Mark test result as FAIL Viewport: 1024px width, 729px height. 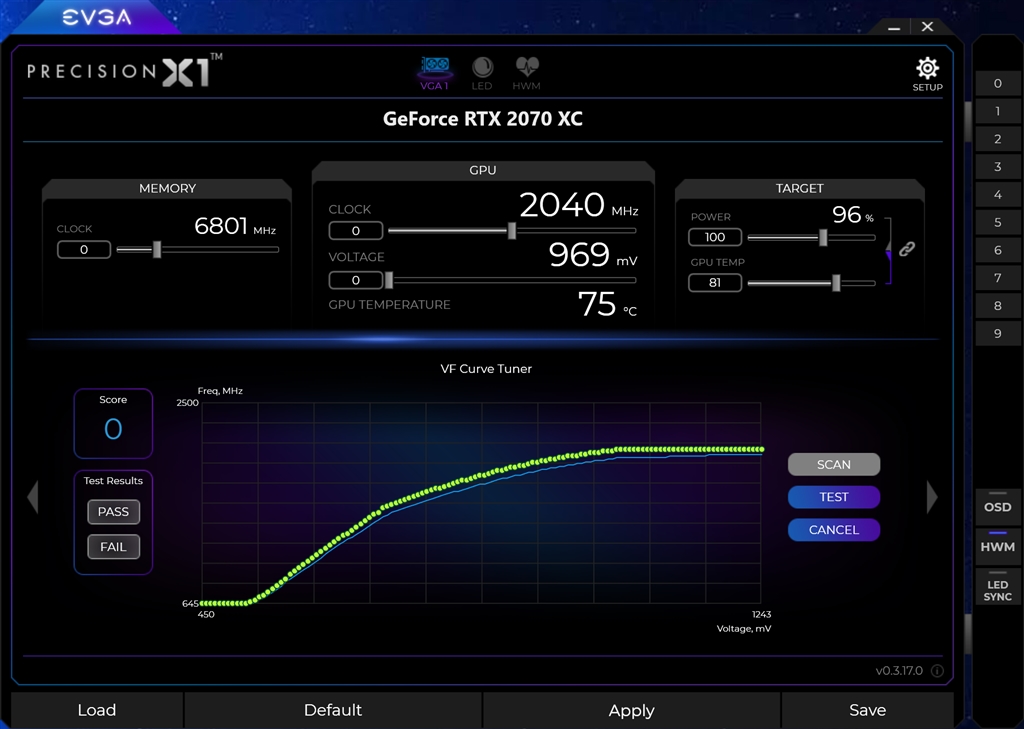(x=114, y=547)
